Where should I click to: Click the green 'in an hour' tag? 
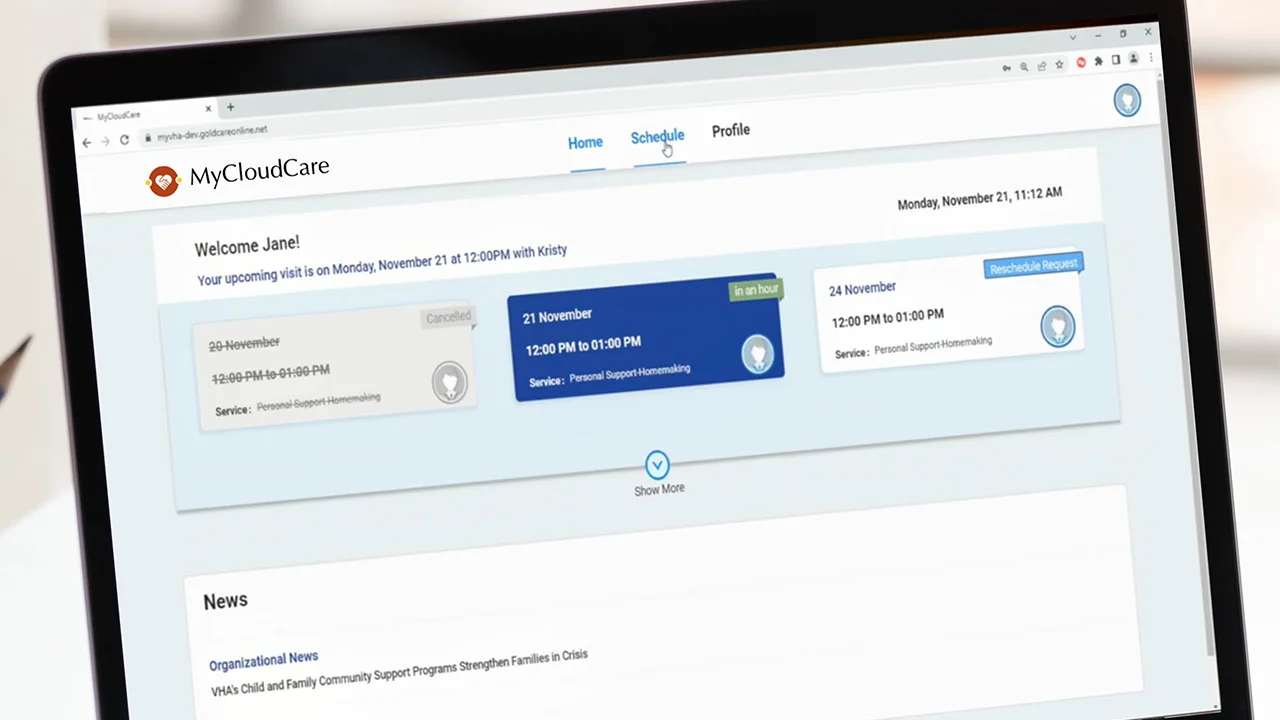pyautogui.click(x=757, y=290)
